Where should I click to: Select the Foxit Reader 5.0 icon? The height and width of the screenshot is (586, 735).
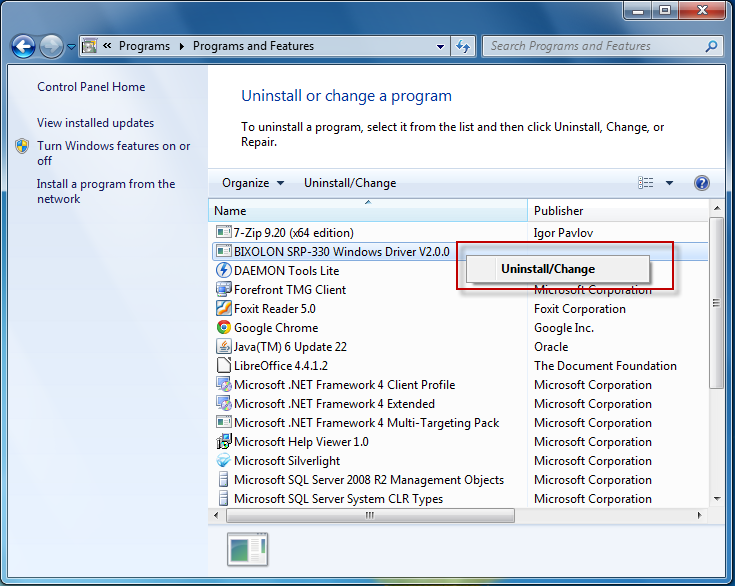[x=224, y=309]
